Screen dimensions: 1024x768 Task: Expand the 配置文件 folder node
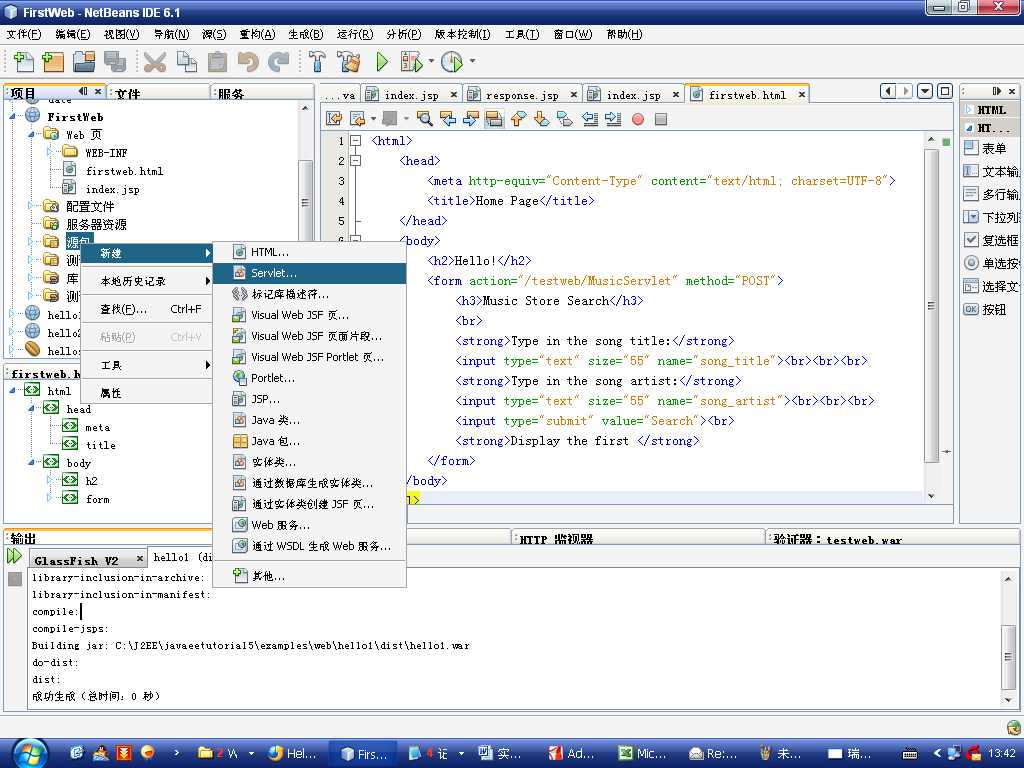click(31, 206)
